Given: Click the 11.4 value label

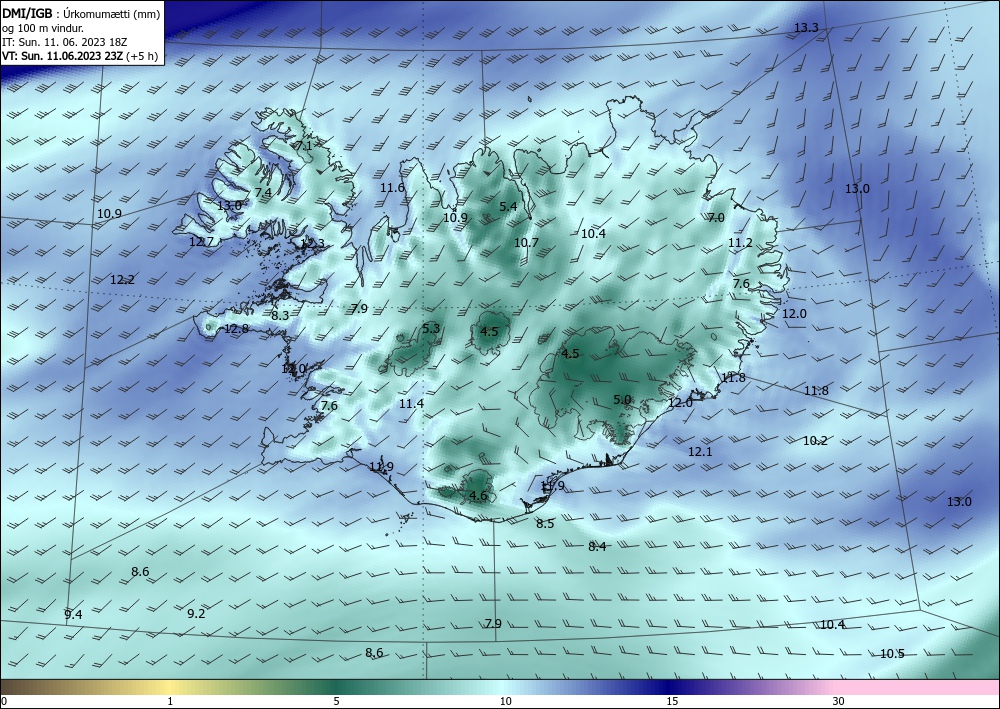Looking at the screenshot, I should (x=411, y=403).
